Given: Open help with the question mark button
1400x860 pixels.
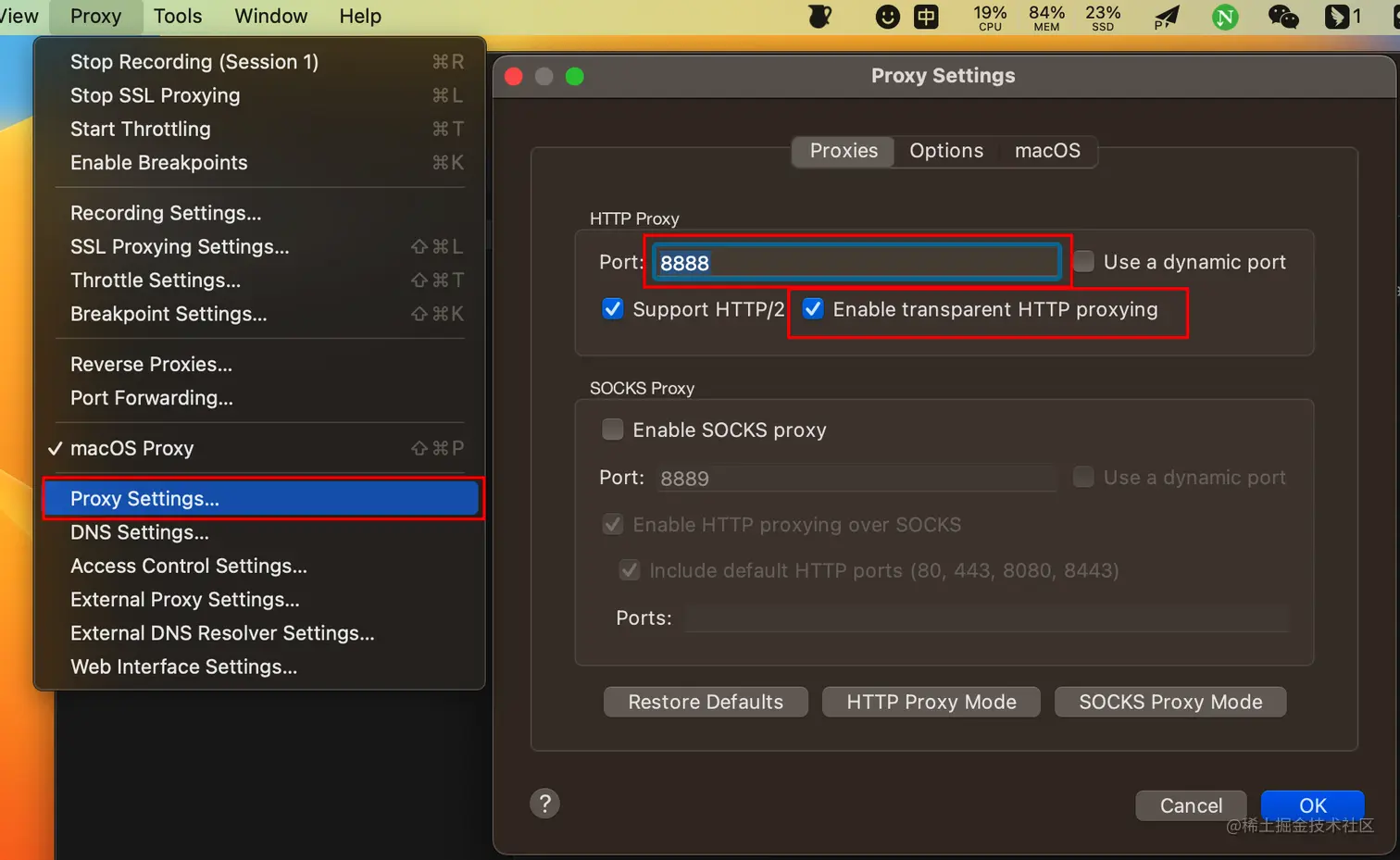Looking at the screenshot, I should pos(544,804).
